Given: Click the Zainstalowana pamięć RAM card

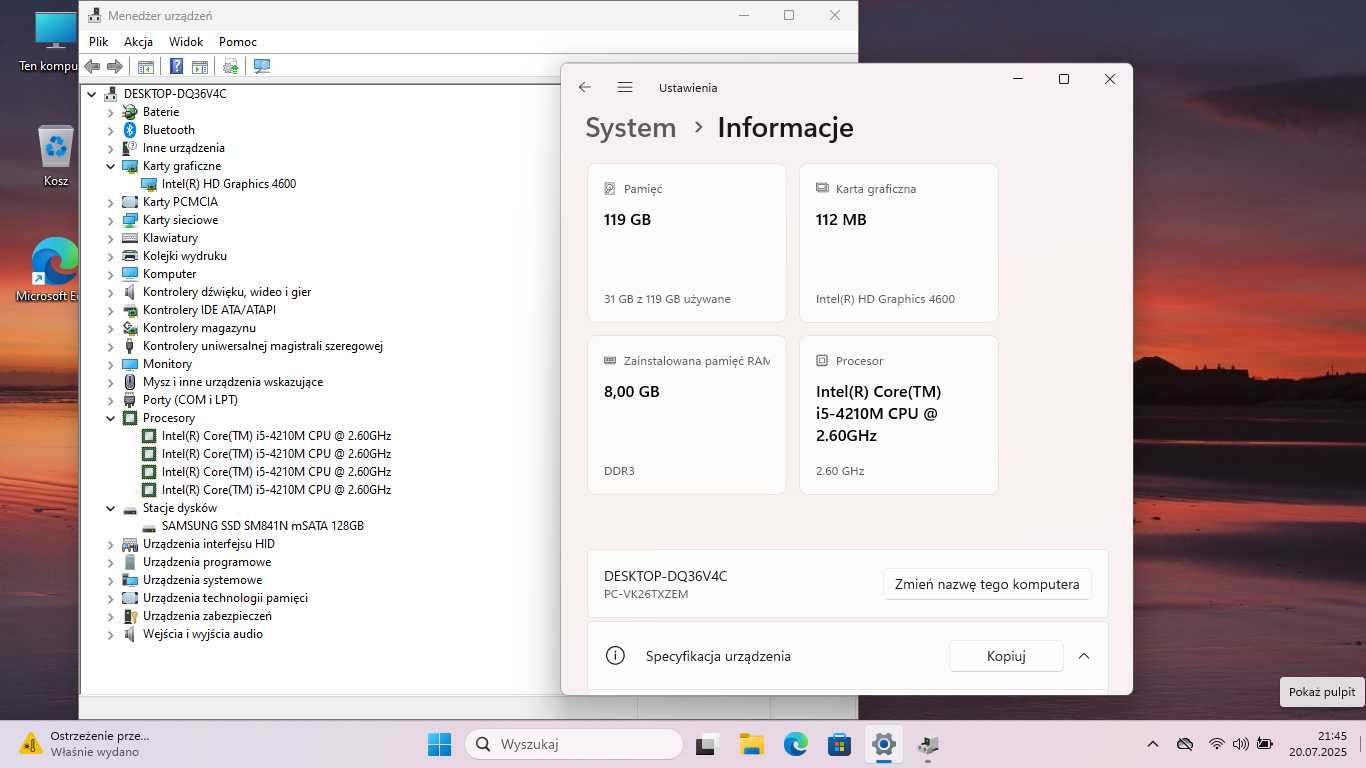Looking at the screenshot, I should 686,415.
